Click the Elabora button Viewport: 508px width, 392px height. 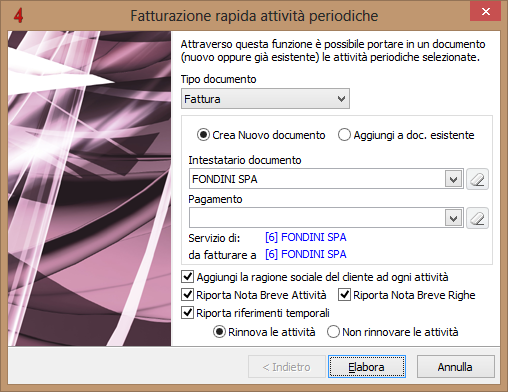pyautogui.click(x=367, y=367)
